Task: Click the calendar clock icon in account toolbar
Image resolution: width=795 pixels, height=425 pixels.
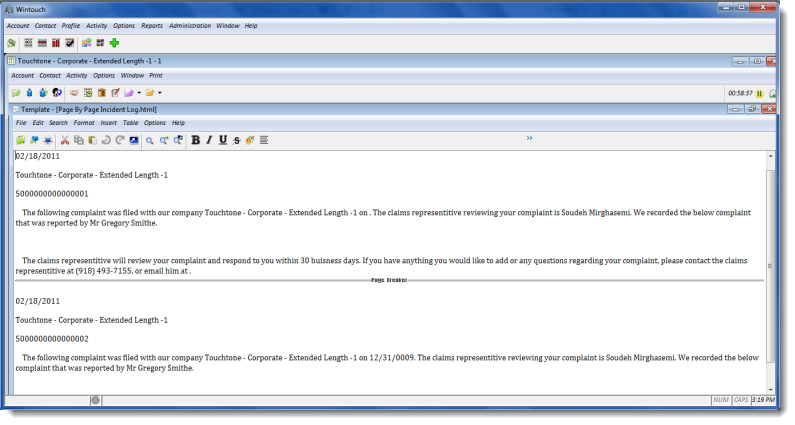Action: [88, 93]
